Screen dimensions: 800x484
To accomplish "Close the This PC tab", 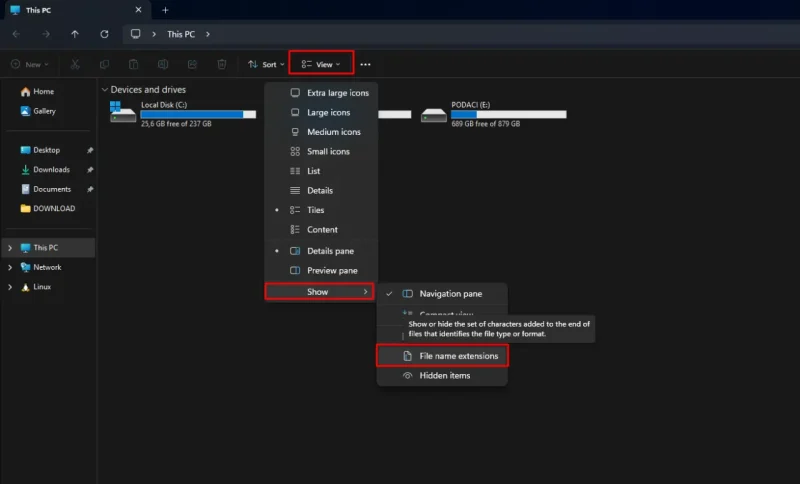I will coord(138,10).
